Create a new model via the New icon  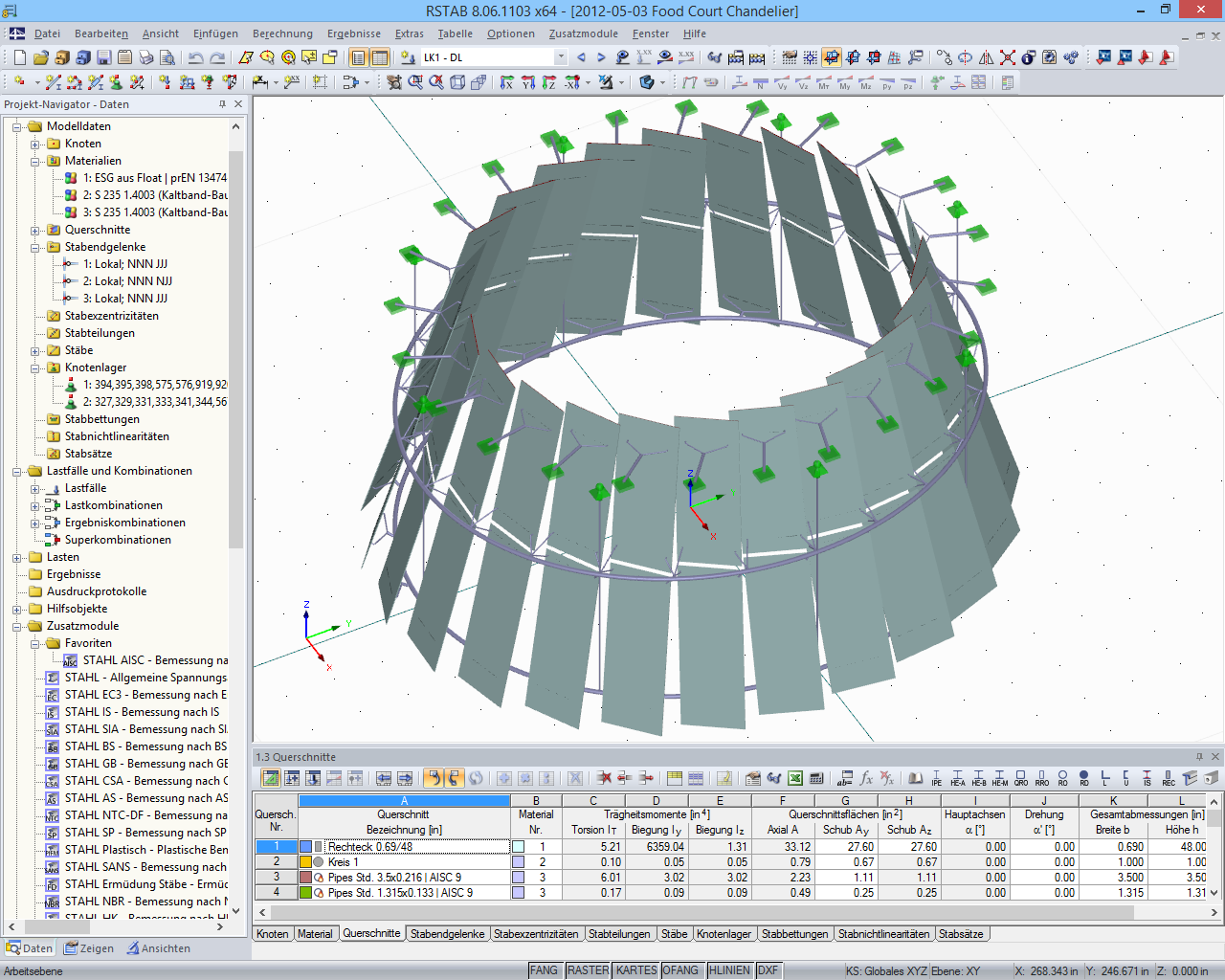point(17,57)
